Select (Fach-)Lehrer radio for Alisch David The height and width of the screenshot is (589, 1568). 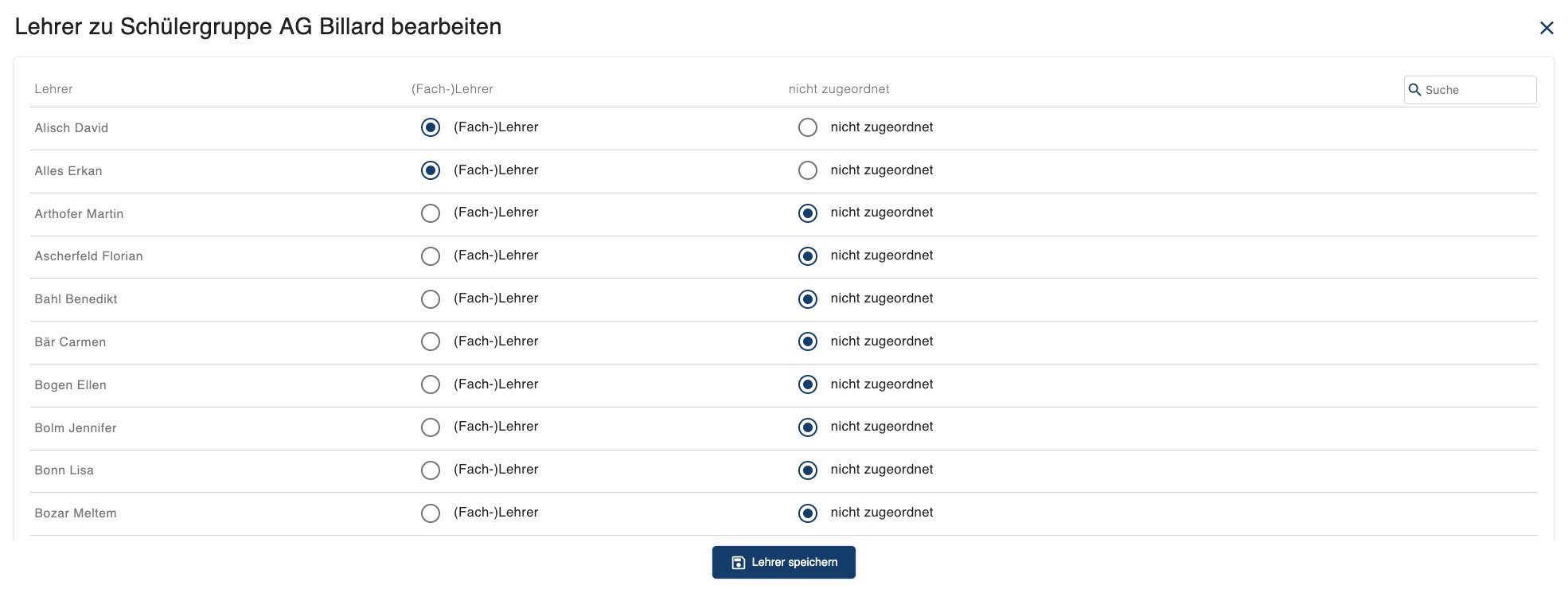431,127
